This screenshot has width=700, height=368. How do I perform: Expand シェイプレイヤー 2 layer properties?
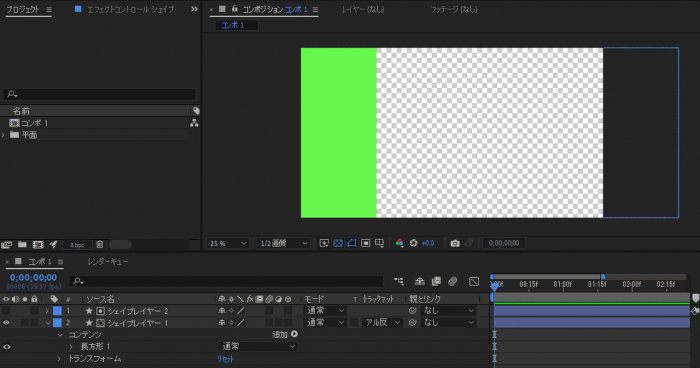pyautogui.click(x=47, y=311)
